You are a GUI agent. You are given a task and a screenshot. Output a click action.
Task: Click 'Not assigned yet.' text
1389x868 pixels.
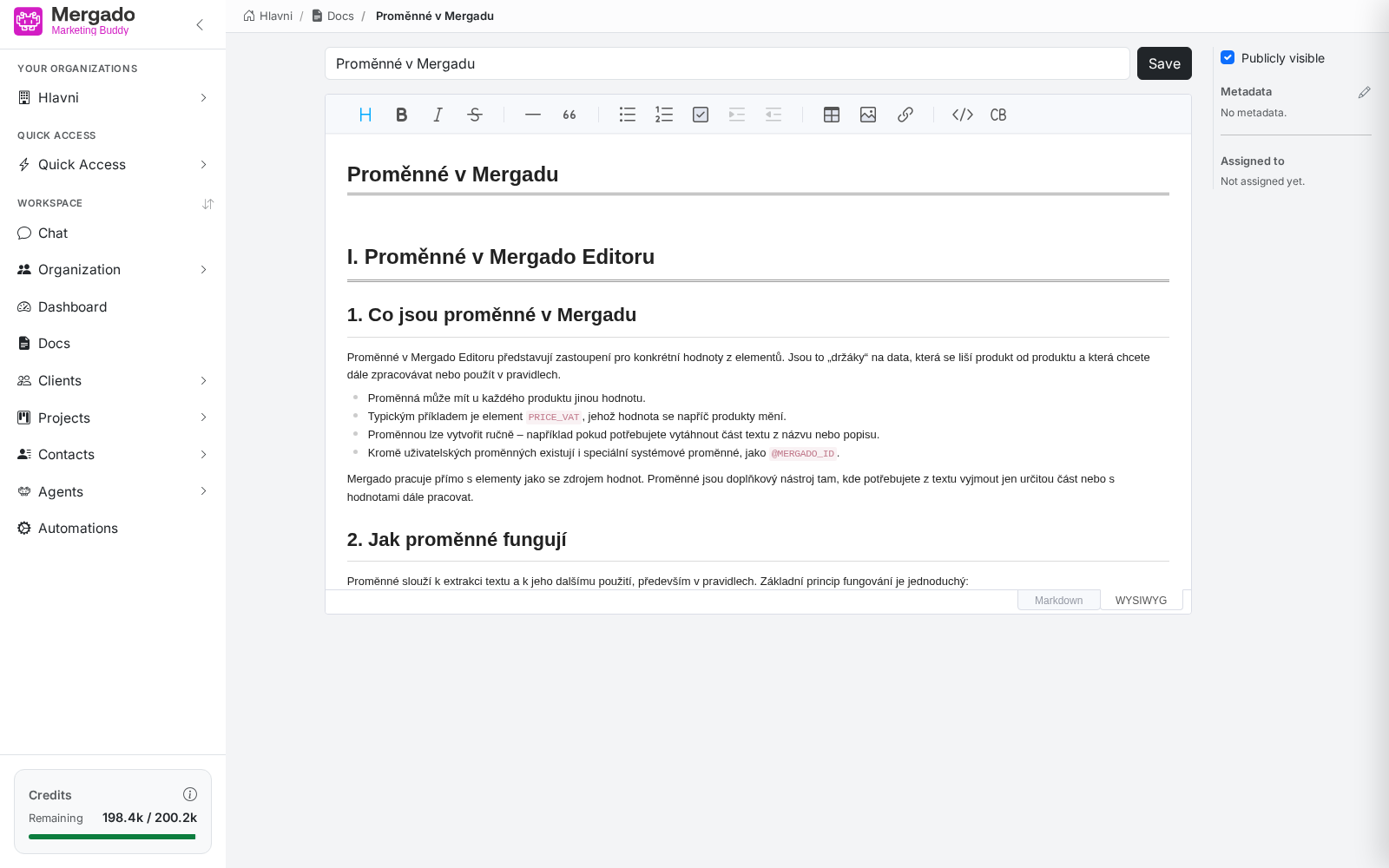point(1262,181)
